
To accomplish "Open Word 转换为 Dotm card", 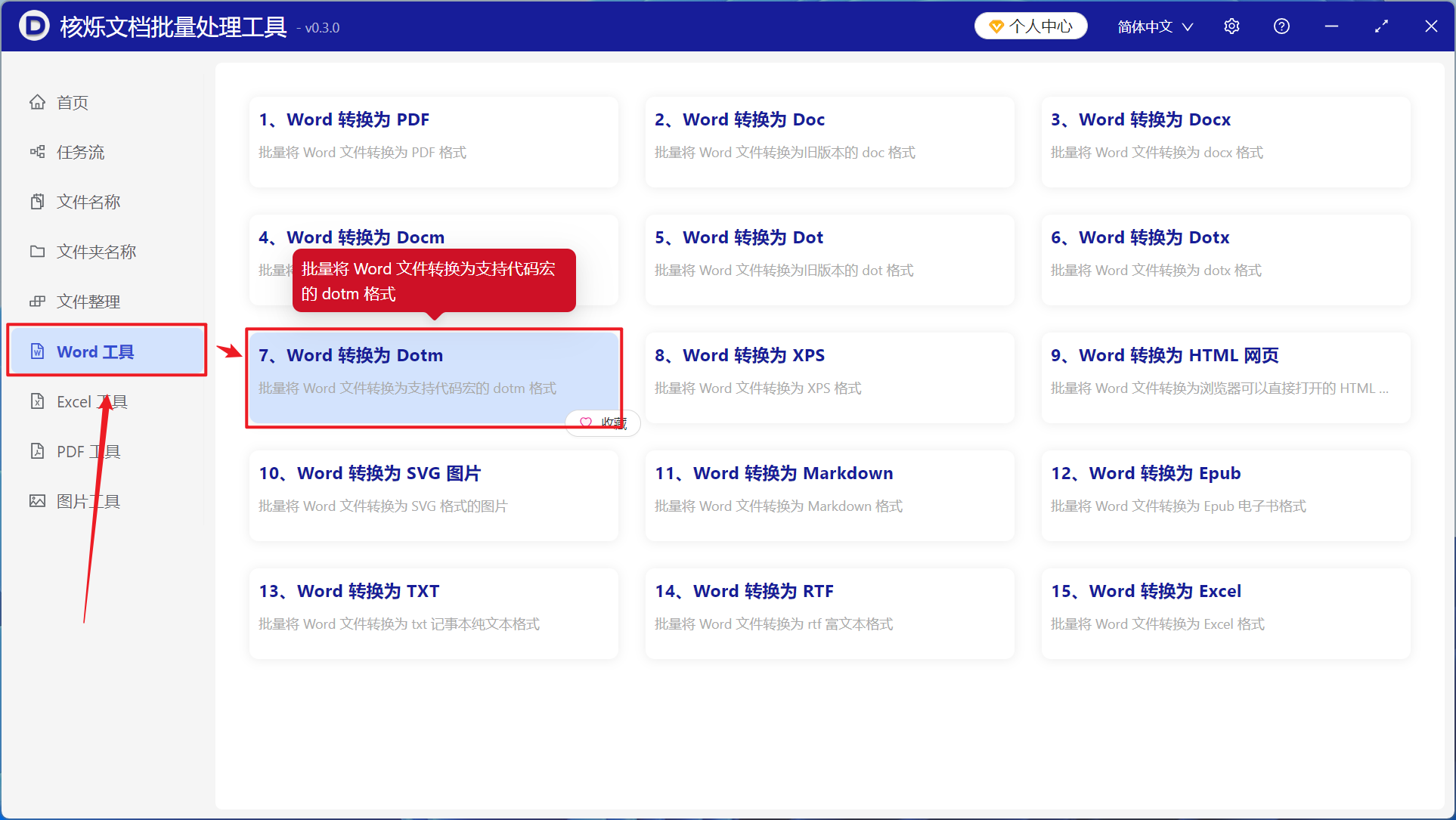I will click(x=433, y=378).
